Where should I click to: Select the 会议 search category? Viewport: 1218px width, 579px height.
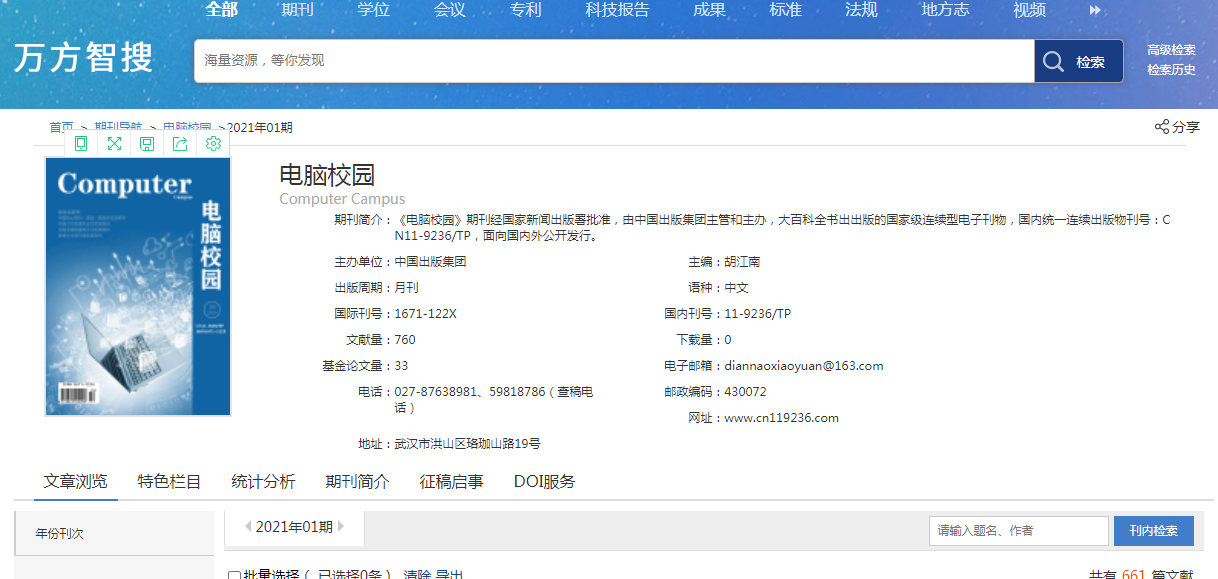pos(450,10)
